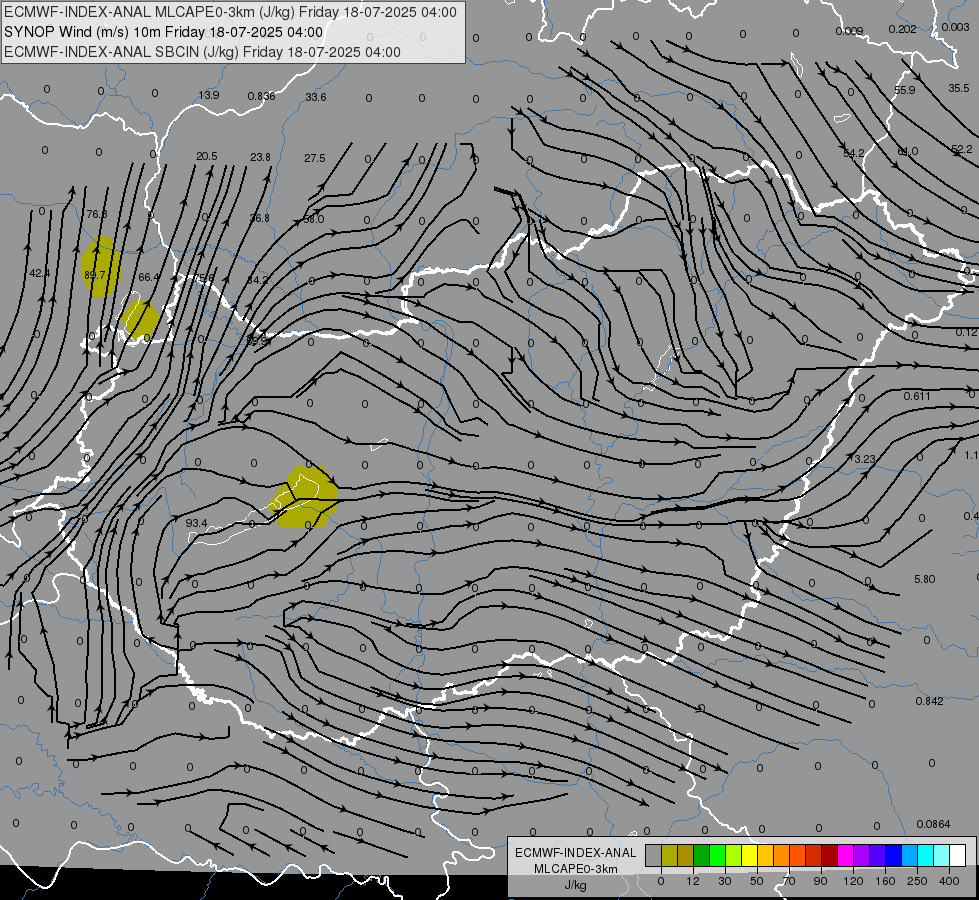Click the SBCIN title line in header
Screen dimensions: 979x900
(x=202, y=52)
